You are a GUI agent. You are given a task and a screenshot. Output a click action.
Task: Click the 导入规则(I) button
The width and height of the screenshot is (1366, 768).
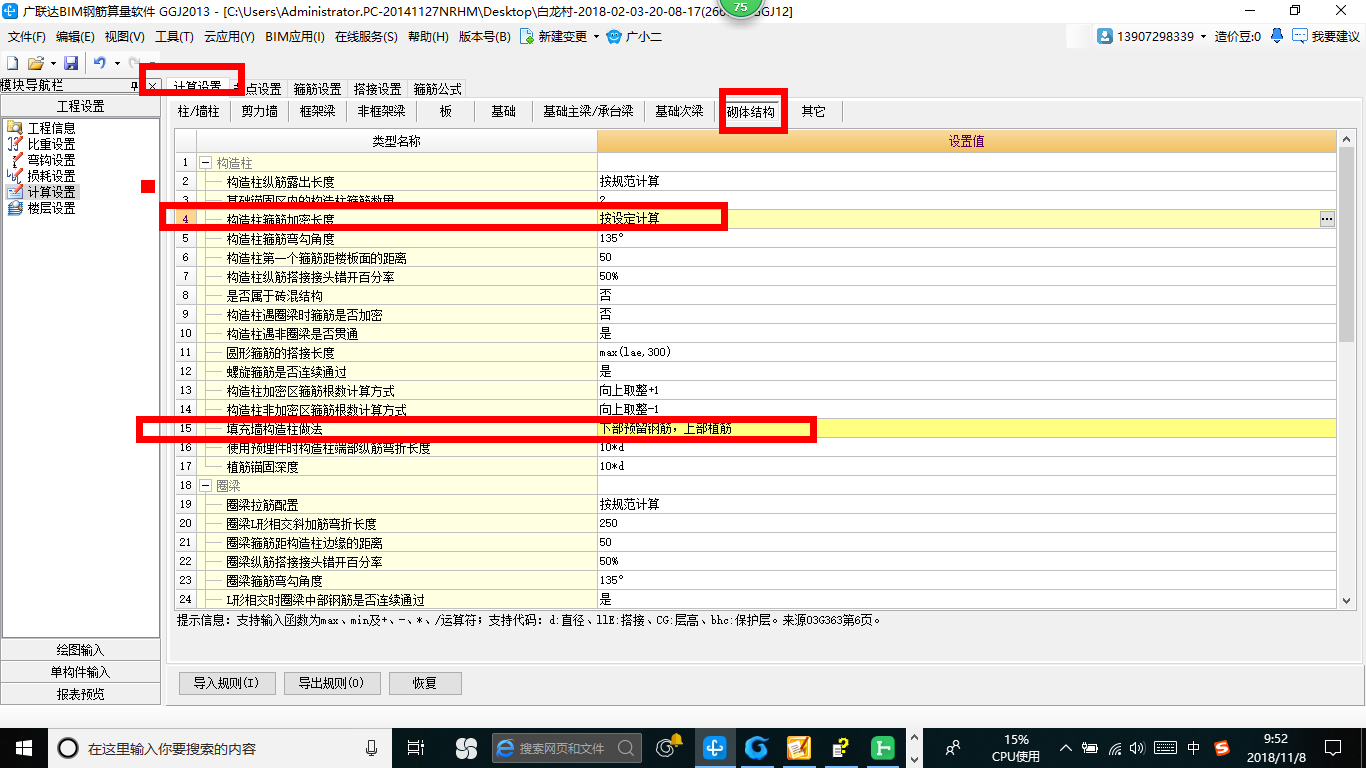[227, 683]
